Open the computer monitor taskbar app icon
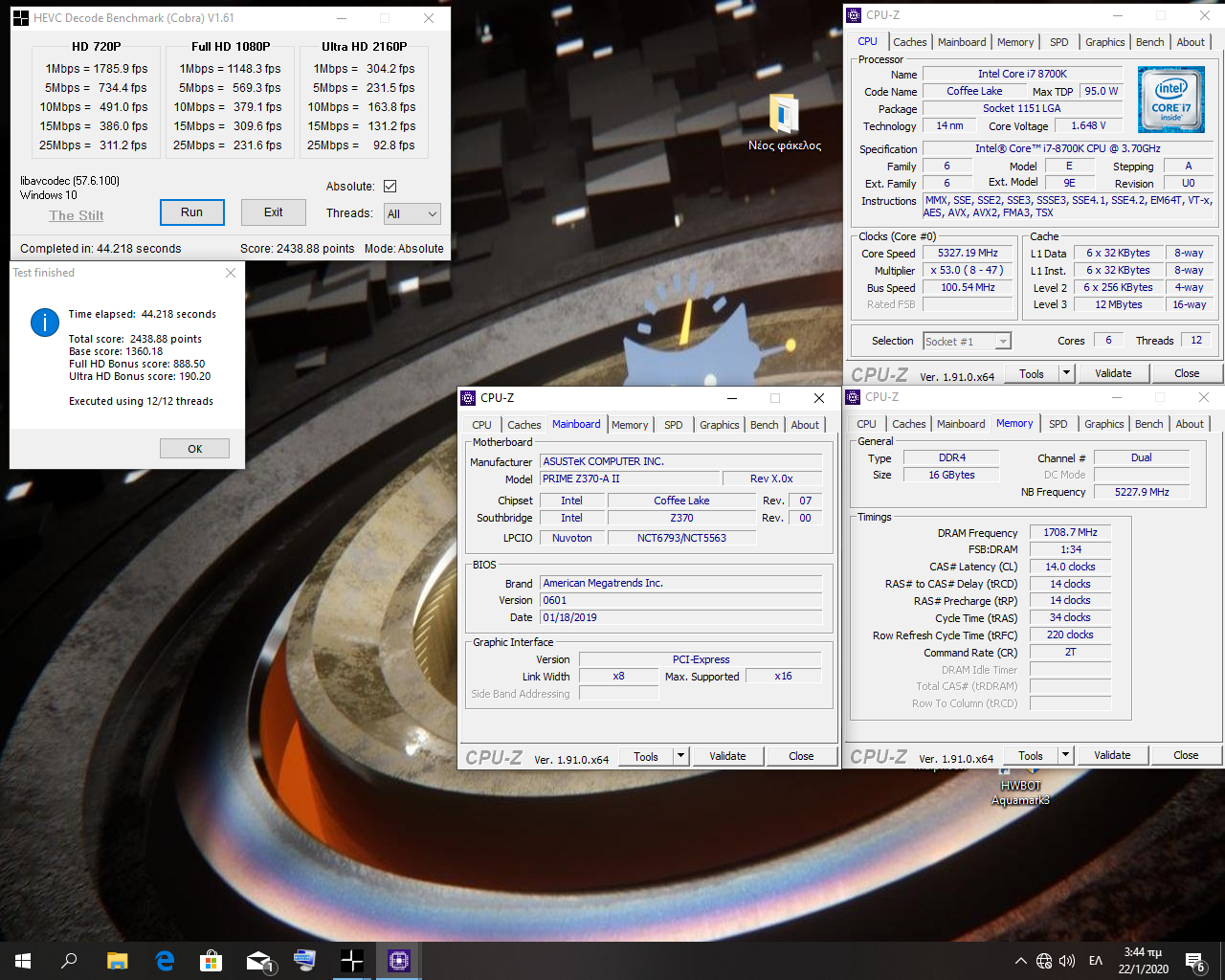This screenshot has height=980, width=1225. 304,961
